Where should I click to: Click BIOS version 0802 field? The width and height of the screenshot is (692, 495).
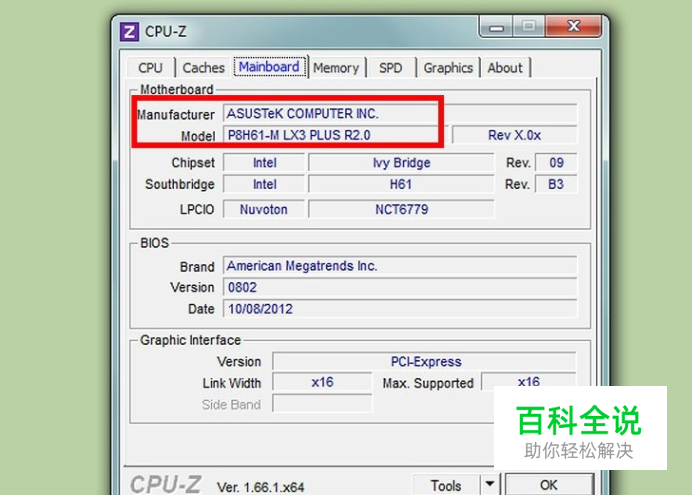[399, 287]
